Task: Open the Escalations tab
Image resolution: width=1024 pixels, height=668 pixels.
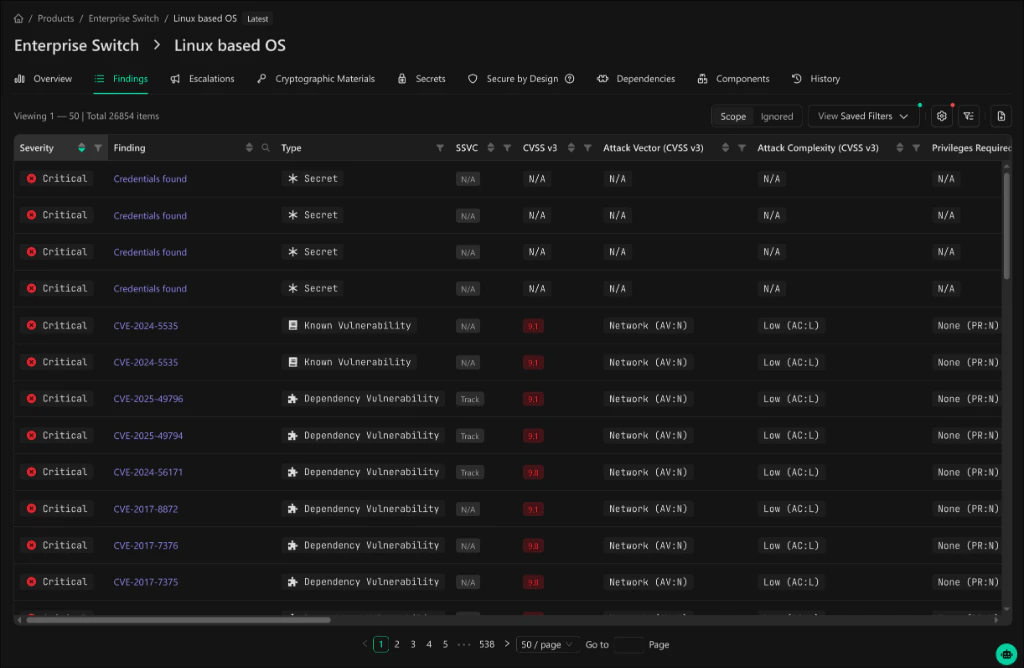Action: (202, 78)
